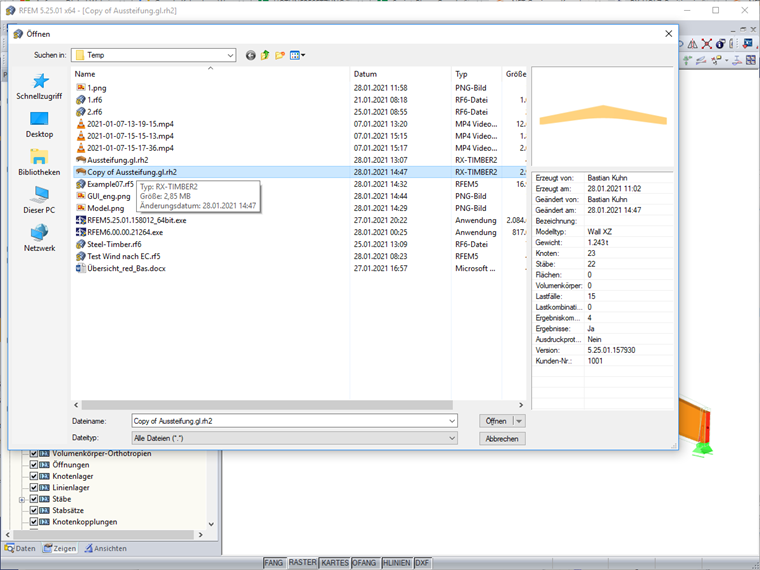
Task: Open the dropdown arrow beside the view menu icon
Action: (x=303, y=55)
